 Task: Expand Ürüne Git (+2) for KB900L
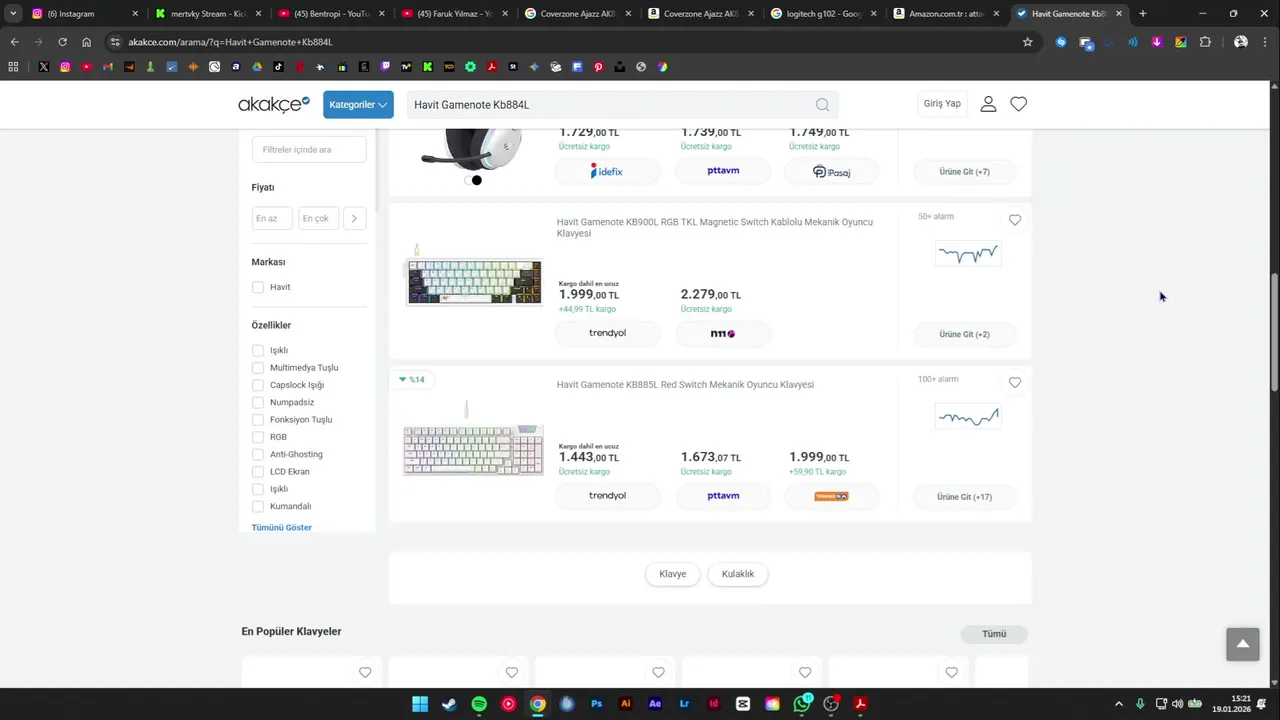964,334
